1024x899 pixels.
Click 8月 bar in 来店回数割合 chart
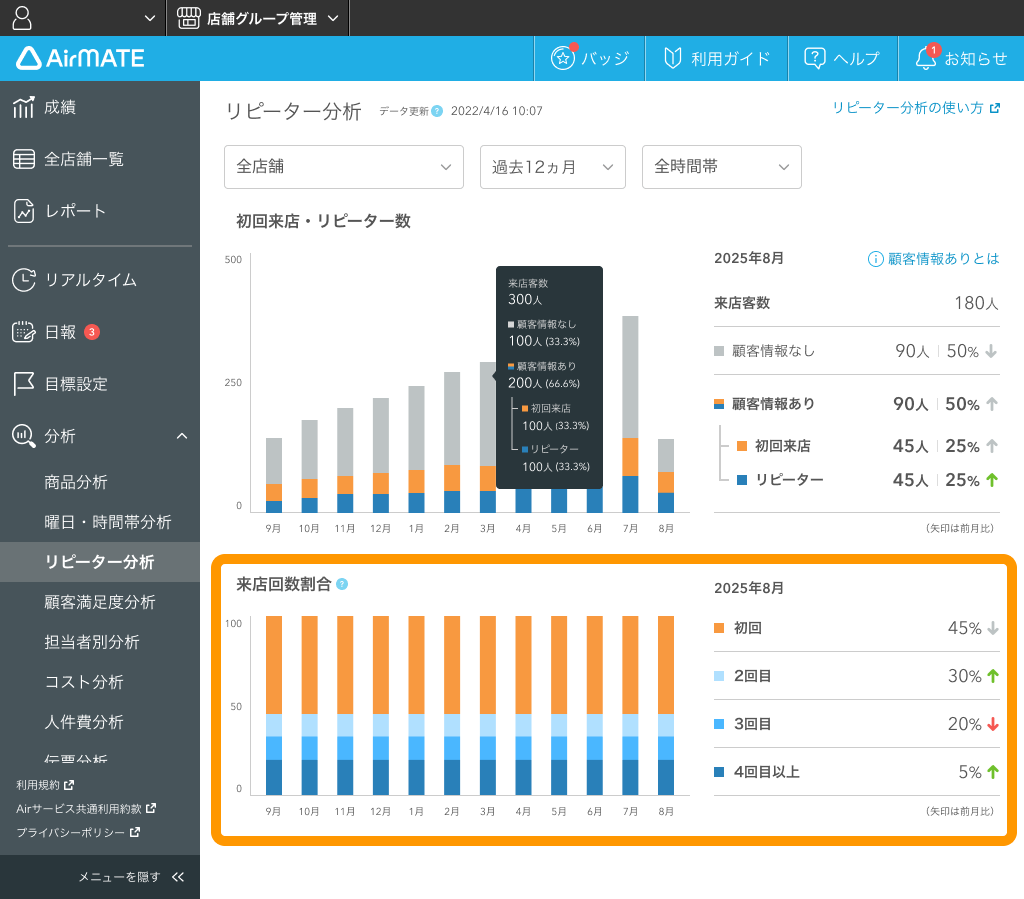click(x=665, y=706)
